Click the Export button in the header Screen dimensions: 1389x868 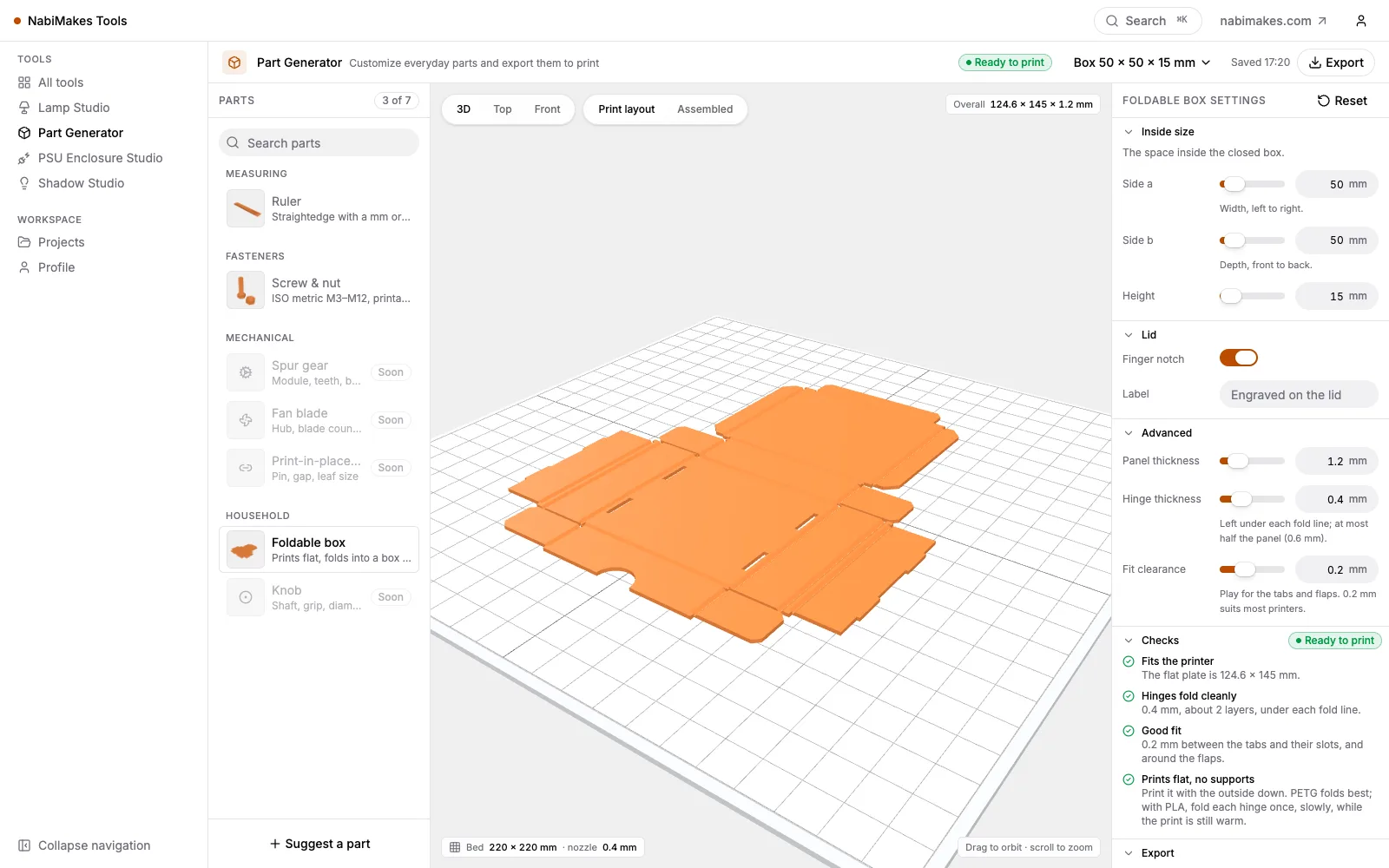point(1336,62)
